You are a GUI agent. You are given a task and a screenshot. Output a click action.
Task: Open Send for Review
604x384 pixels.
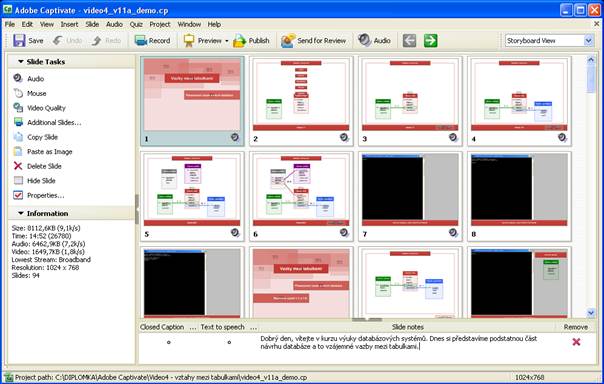click(x=288, y=40)
